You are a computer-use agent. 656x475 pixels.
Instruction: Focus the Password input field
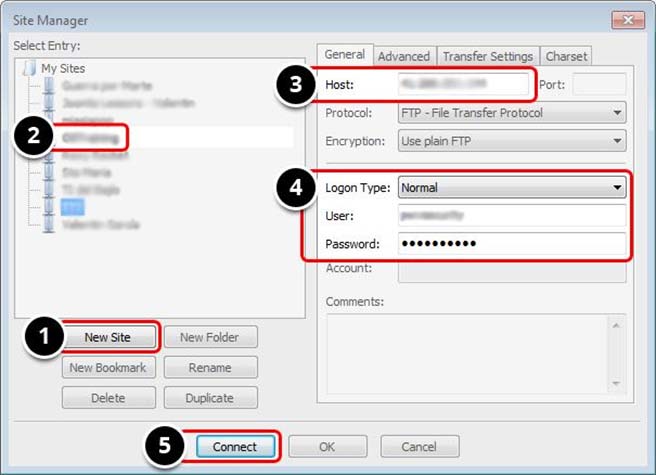(x=512, y=244)
